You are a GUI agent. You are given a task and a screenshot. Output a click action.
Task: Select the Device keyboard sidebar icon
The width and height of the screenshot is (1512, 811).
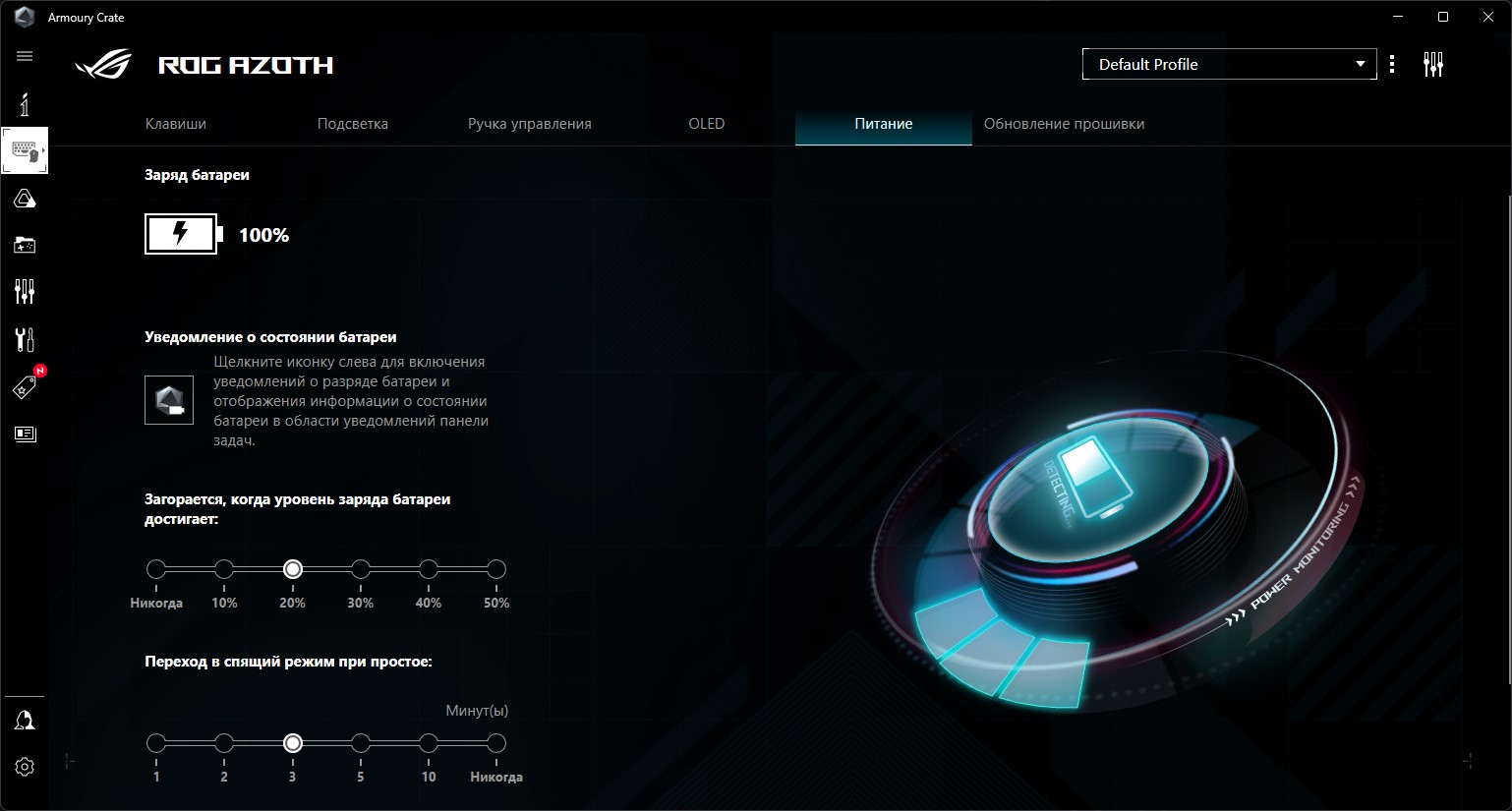pyautogui.click(x=25, y=150)
